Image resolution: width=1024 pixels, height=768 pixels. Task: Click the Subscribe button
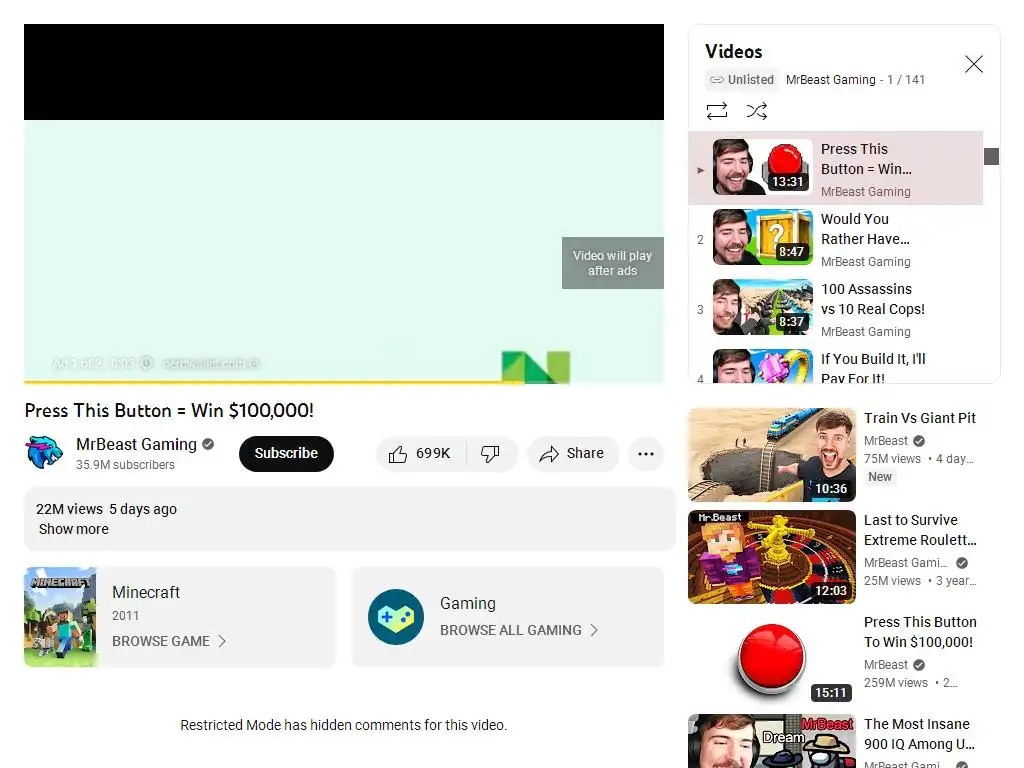pyautogui.click(x=286, y=454)
